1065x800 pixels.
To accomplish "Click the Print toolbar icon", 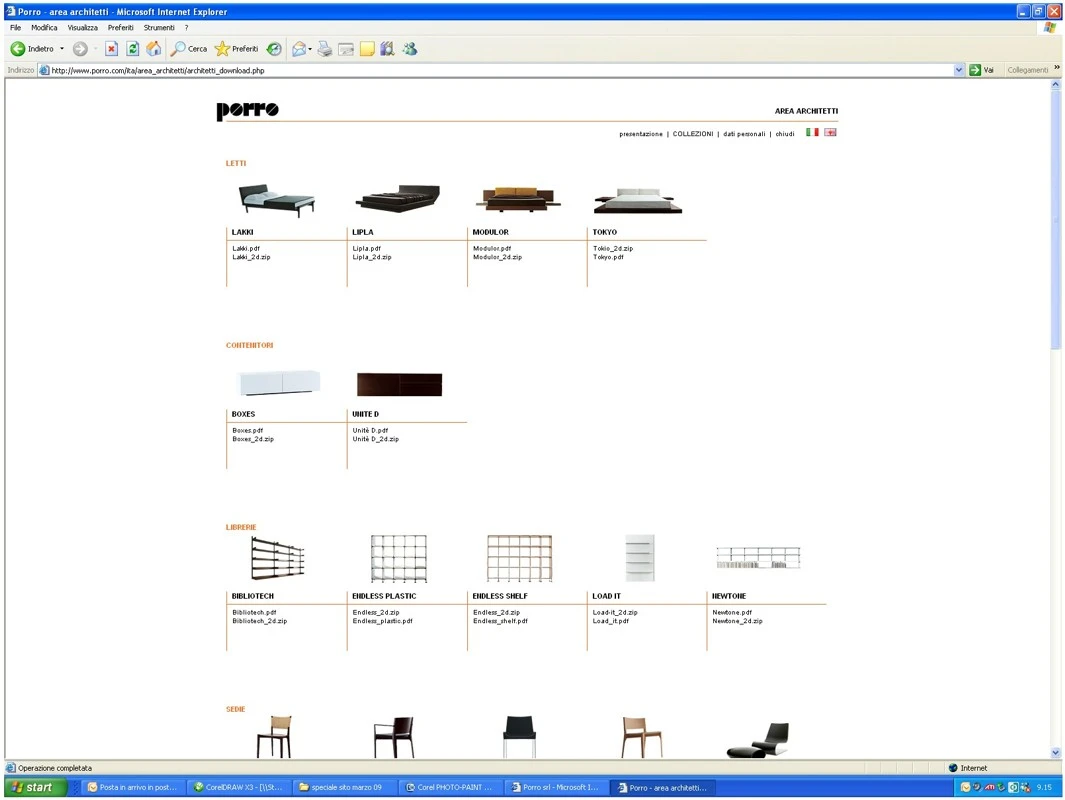I will point(325,49).
